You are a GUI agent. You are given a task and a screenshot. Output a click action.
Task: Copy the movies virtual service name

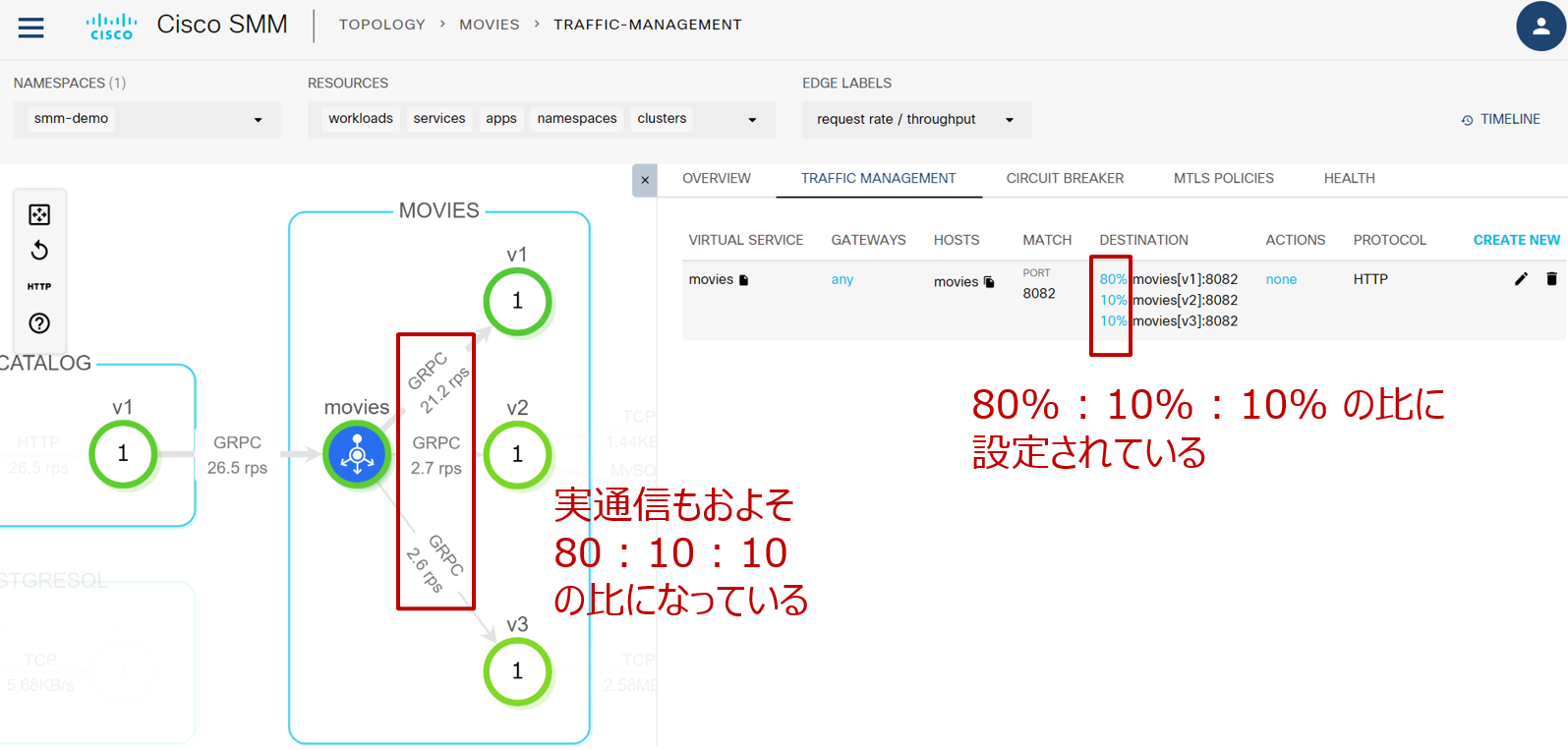744,280
